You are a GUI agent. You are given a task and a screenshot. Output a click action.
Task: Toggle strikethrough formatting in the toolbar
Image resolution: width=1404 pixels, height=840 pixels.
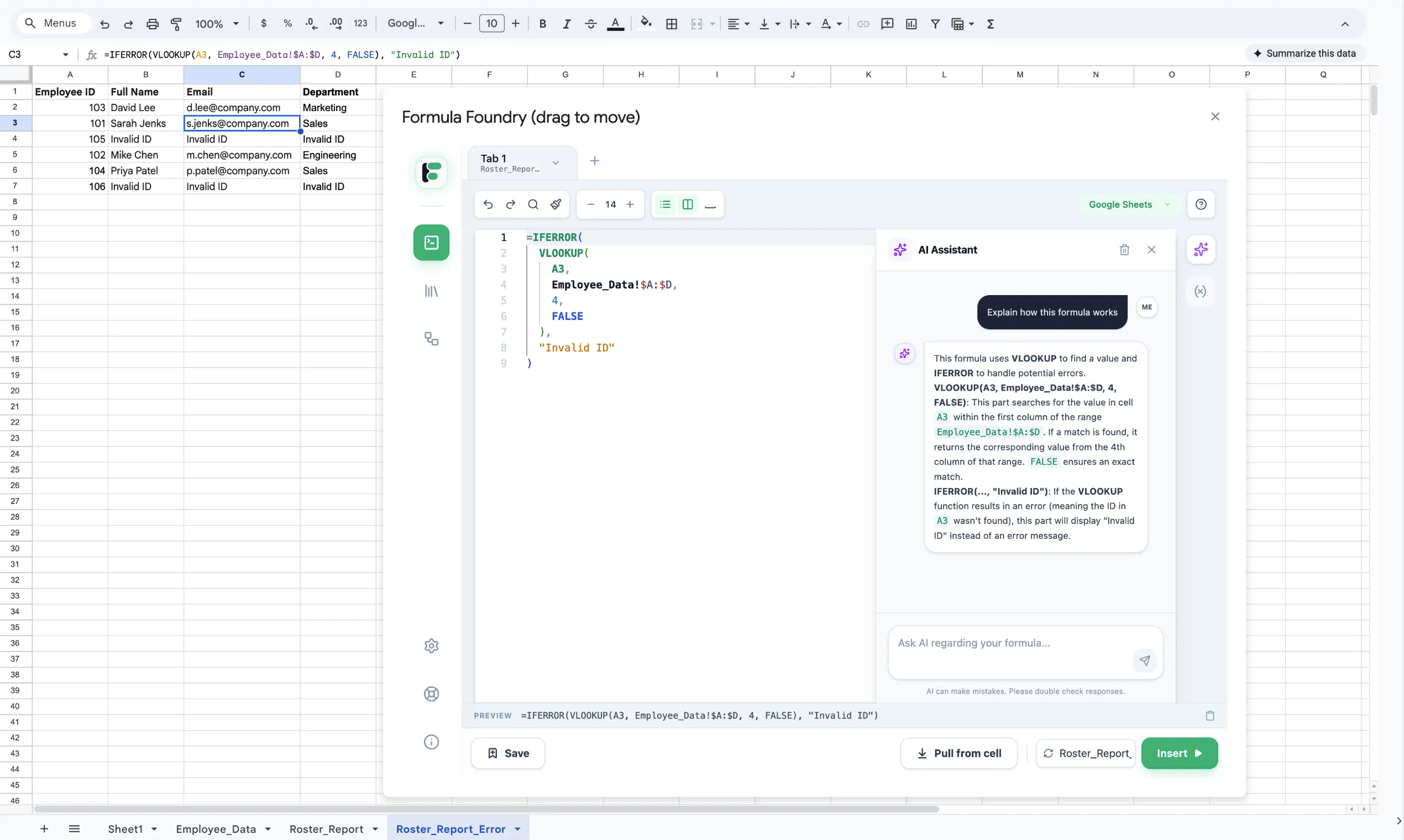(590, 23)
